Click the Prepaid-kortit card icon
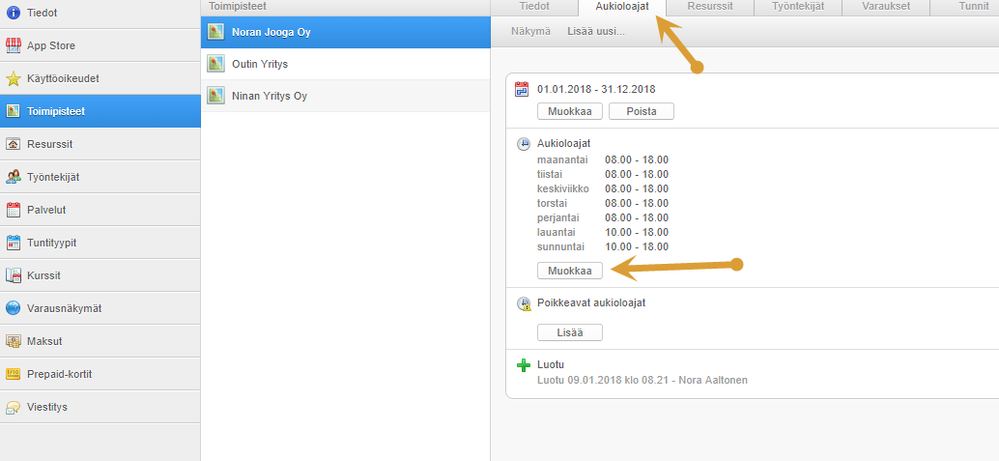Viewport: 999px width, 461px height. tap(13, 374)
